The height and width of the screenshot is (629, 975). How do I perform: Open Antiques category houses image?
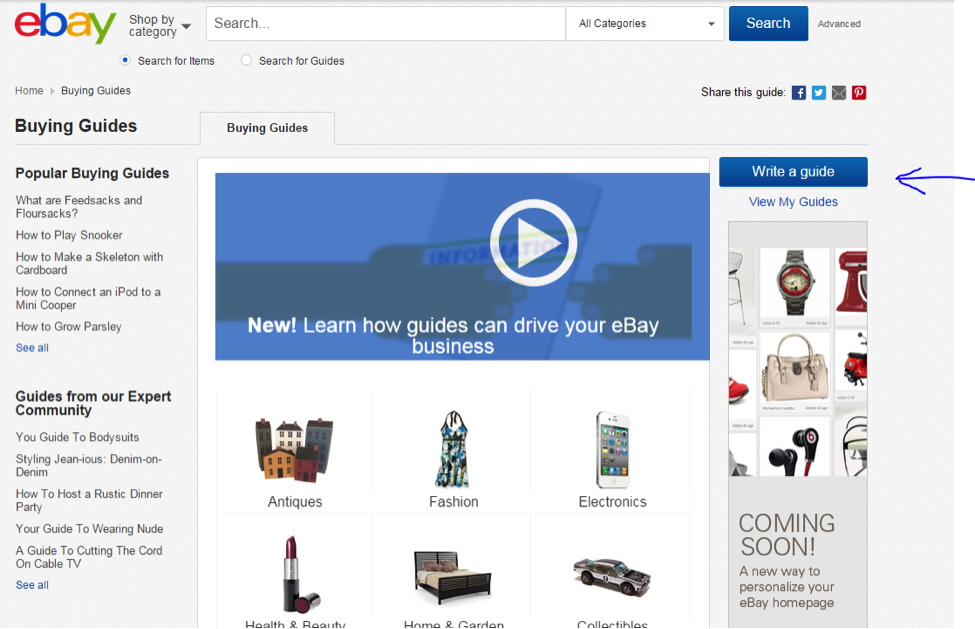[x=294, y=450]
